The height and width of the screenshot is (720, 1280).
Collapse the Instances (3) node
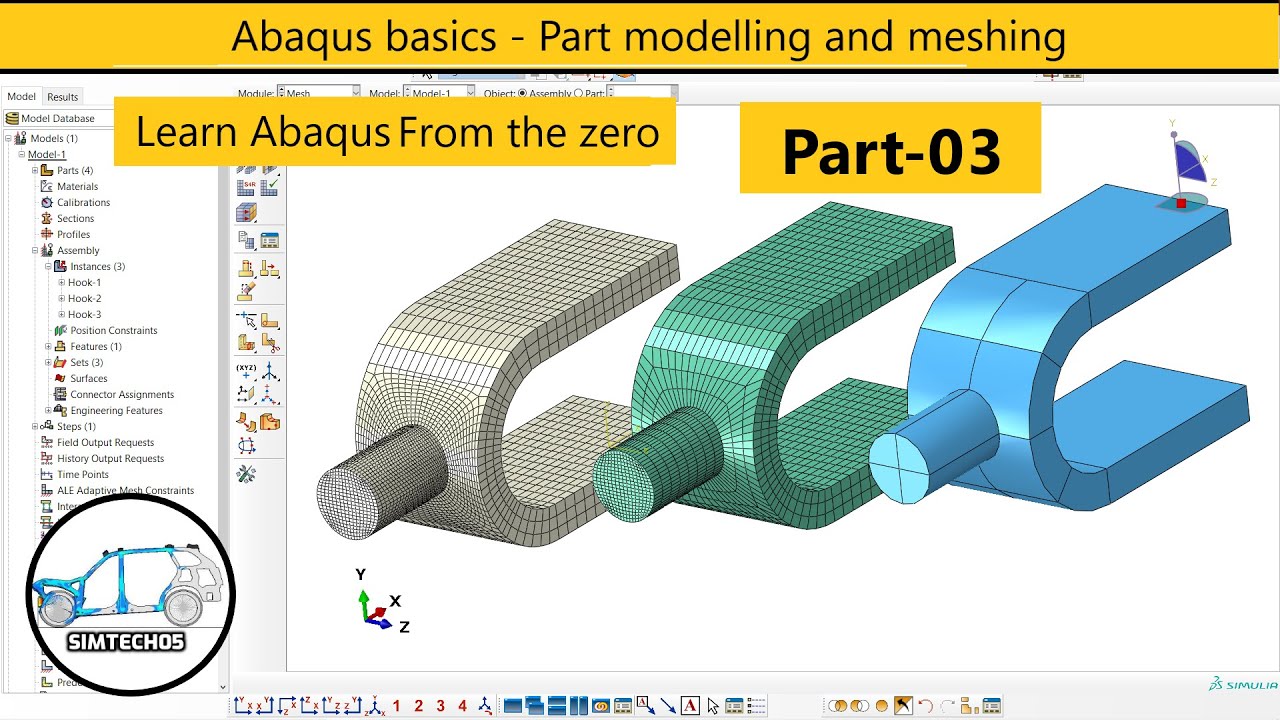48,266
